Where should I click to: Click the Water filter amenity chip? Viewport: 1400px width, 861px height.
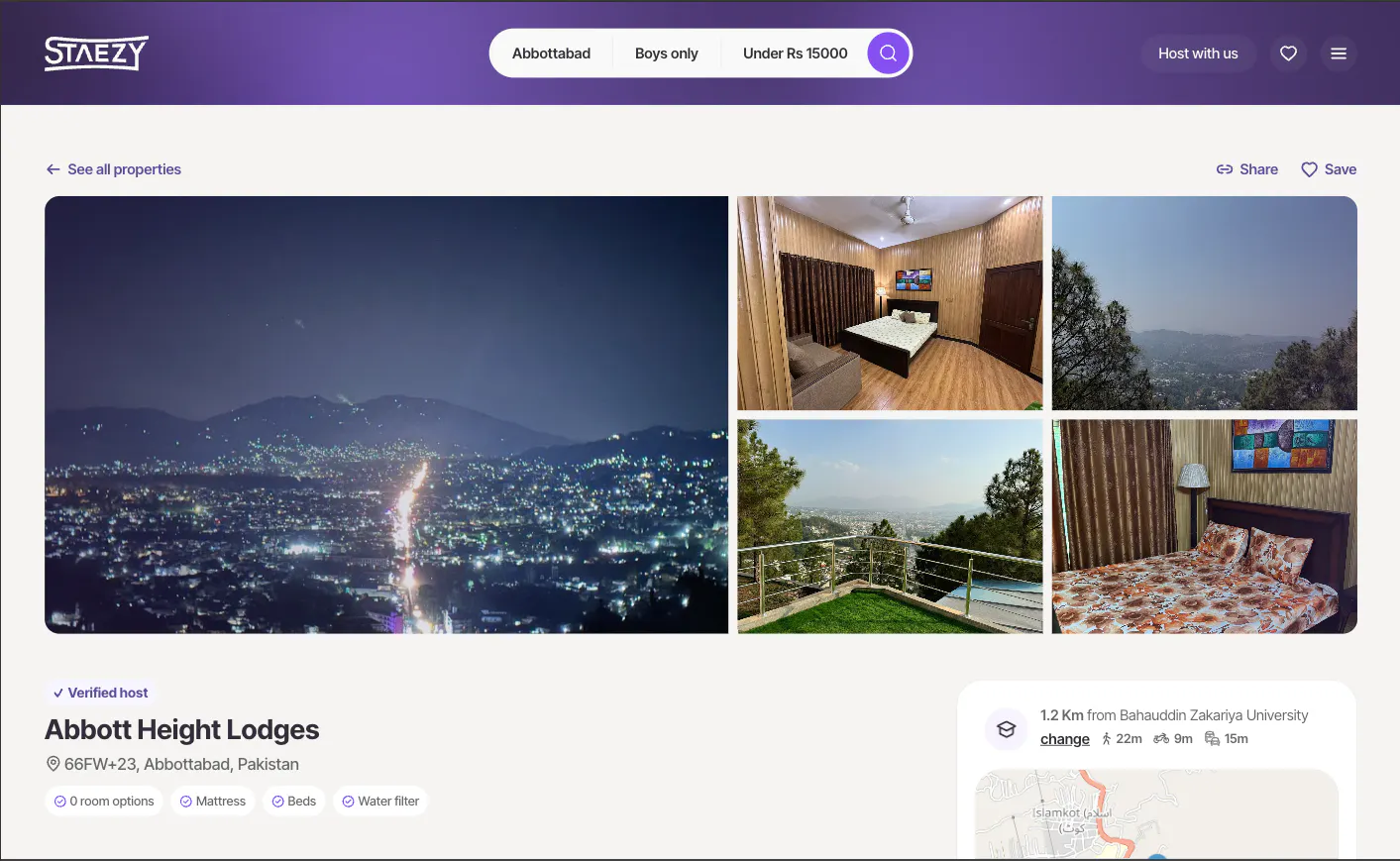click(x=380, y=801)
